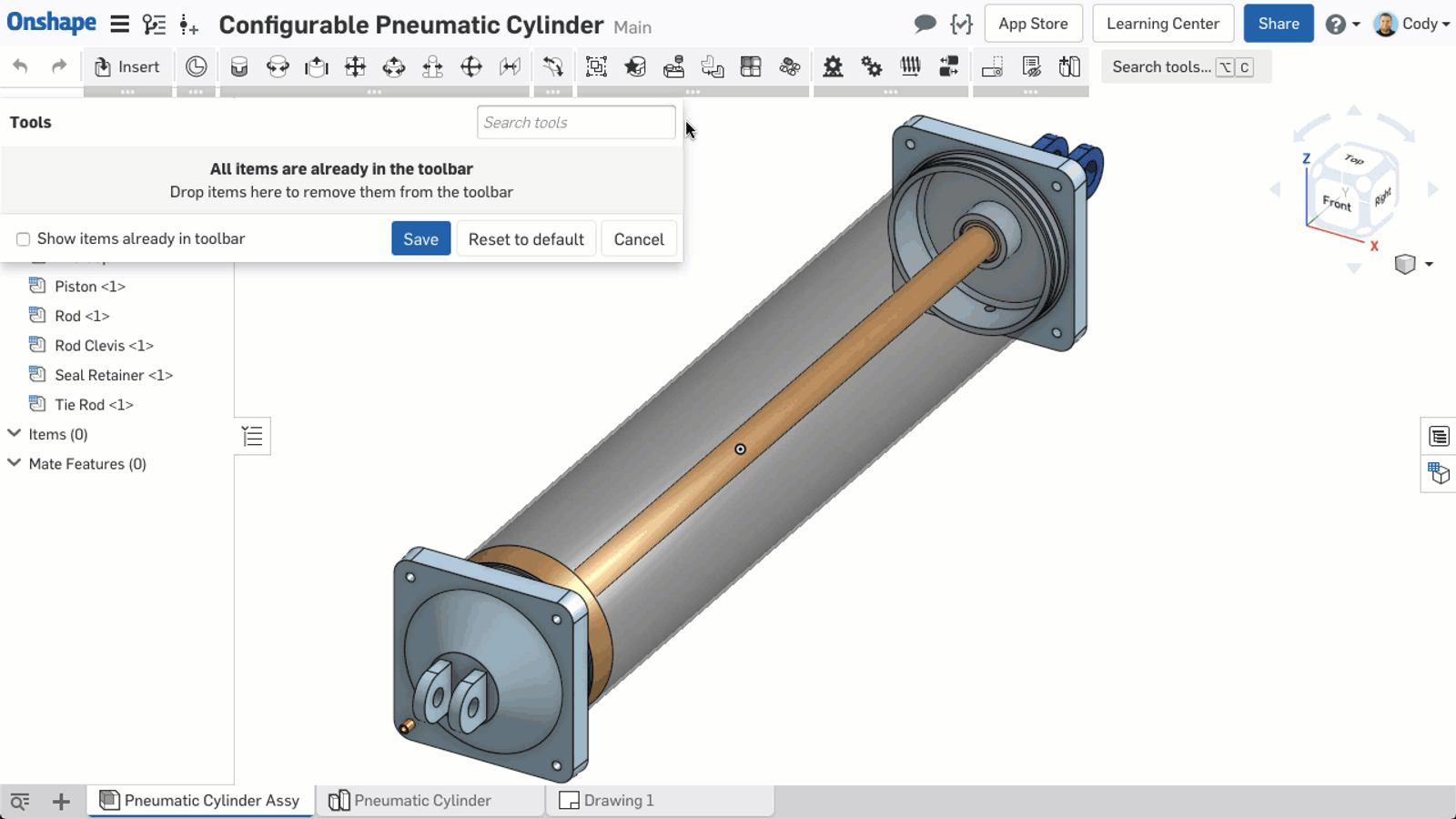Click the Undo arrow icon

tap(20, 66)
